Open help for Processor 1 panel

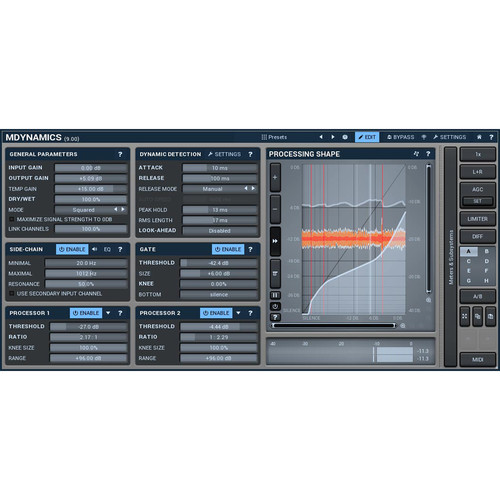tap(120, 313)
